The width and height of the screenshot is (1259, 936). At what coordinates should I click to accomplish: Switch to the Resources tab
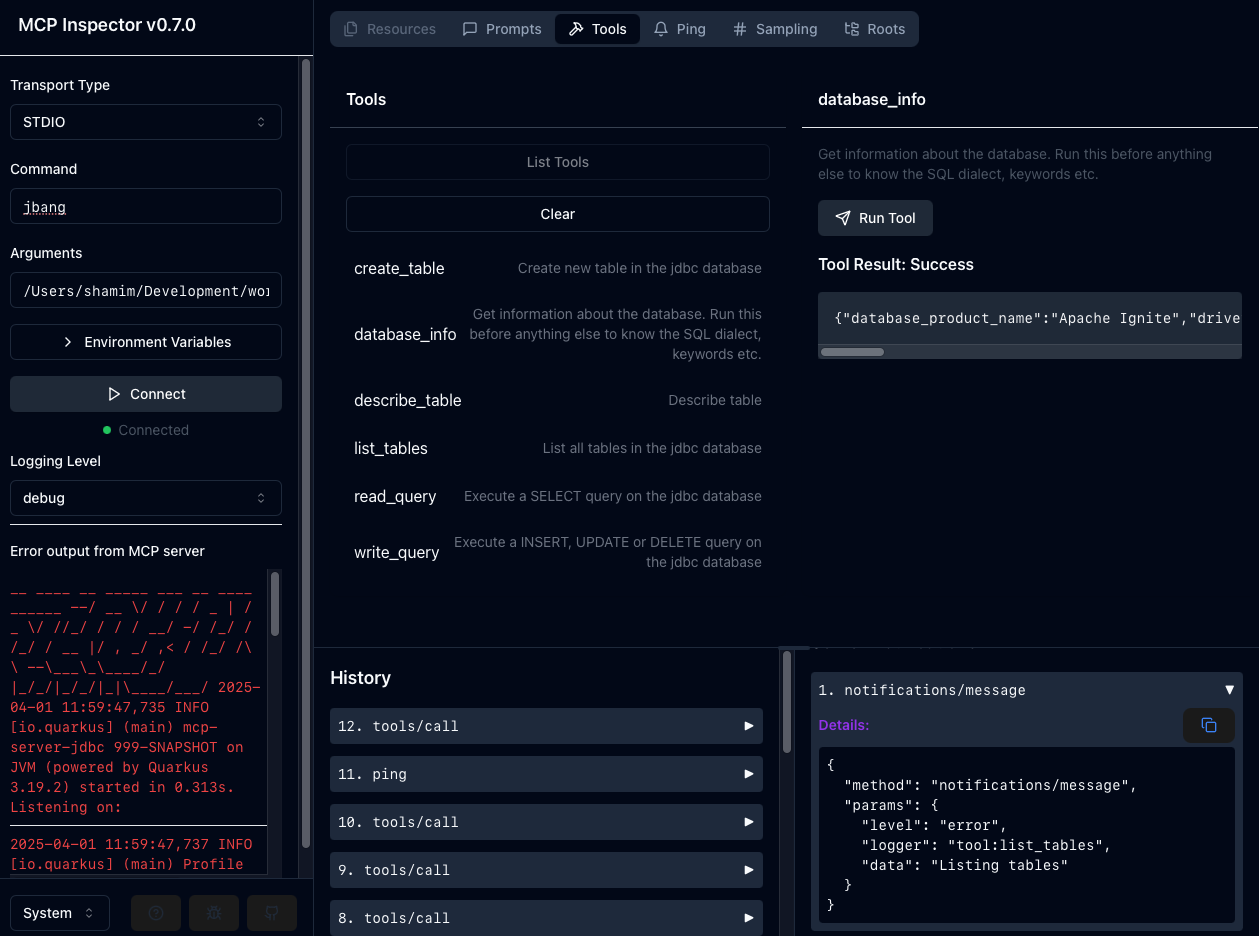point(390,29)
